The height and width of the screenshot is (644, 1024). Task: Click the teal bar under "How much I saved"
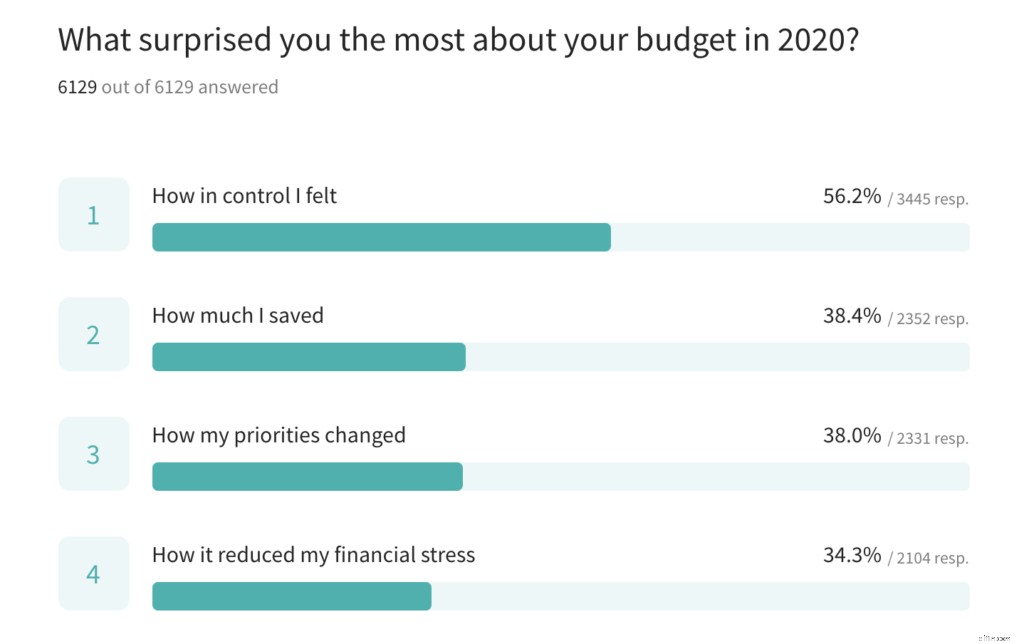coord(308,357)
